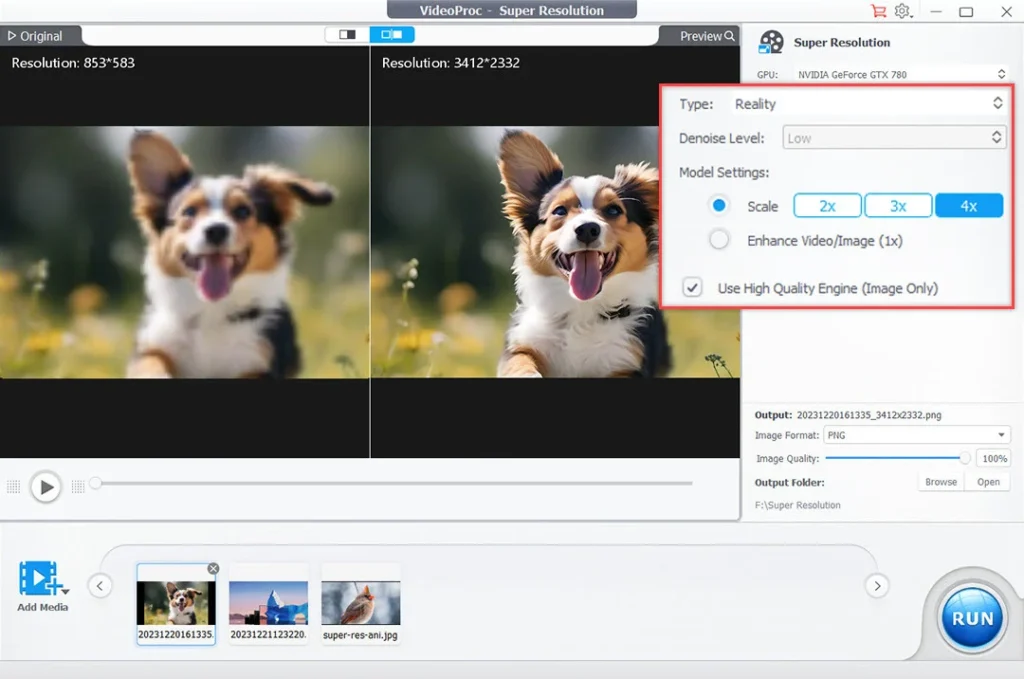
Task: Open the Super Resolution panel icon
Action: click(x=772, y=42)
